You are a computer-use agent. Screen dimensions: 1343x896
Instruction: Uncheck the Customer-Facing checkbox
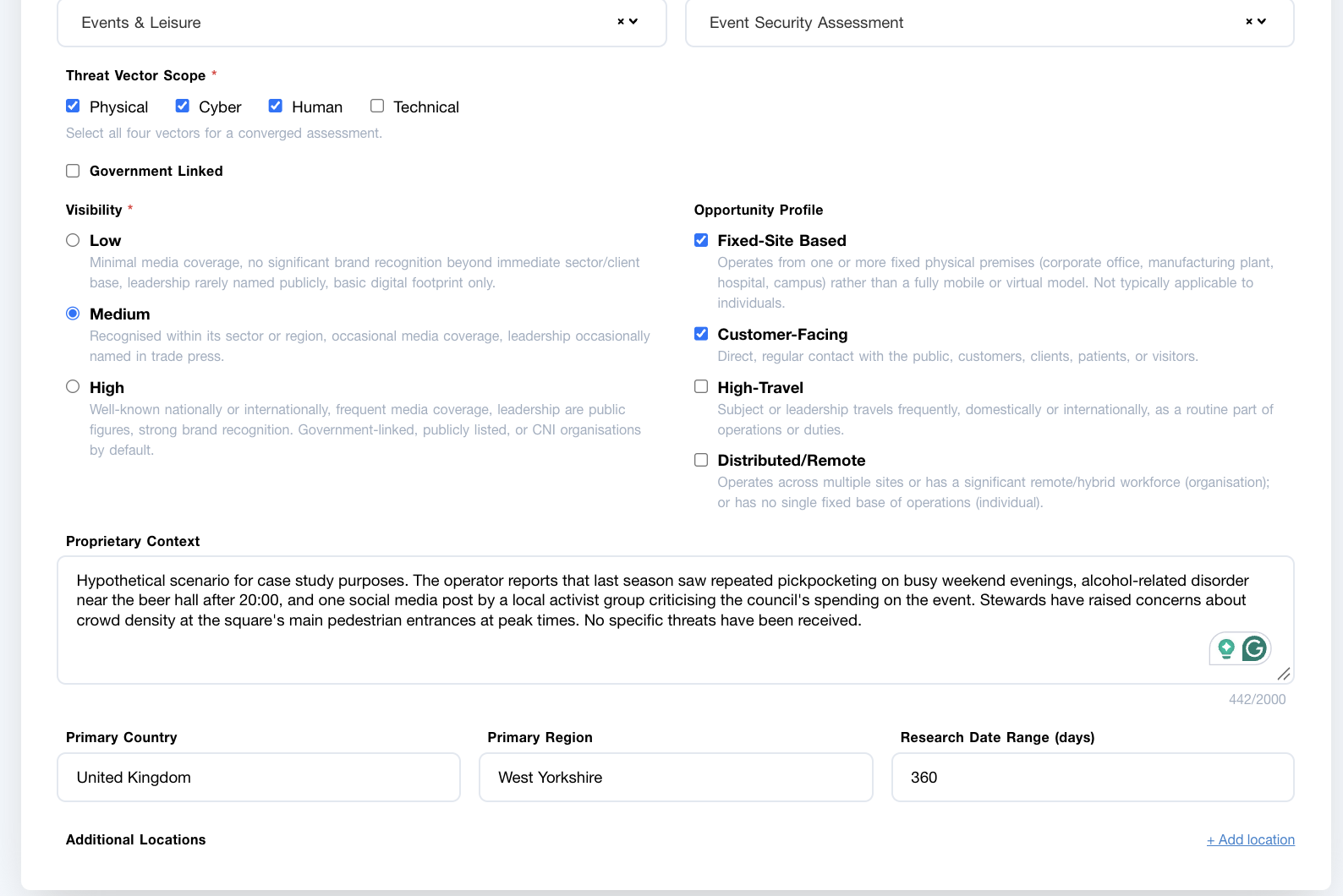(x=701, y=334)
